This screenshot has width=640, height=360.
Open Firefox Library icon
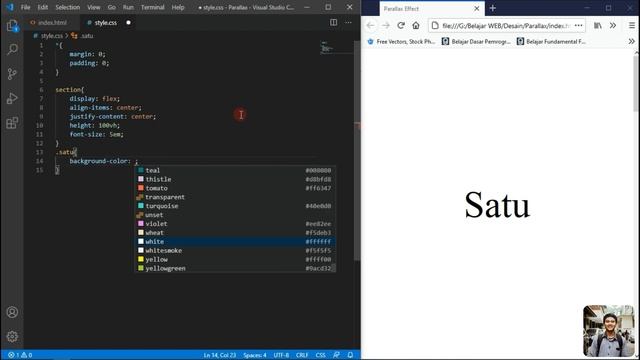(x=598, y=25)
